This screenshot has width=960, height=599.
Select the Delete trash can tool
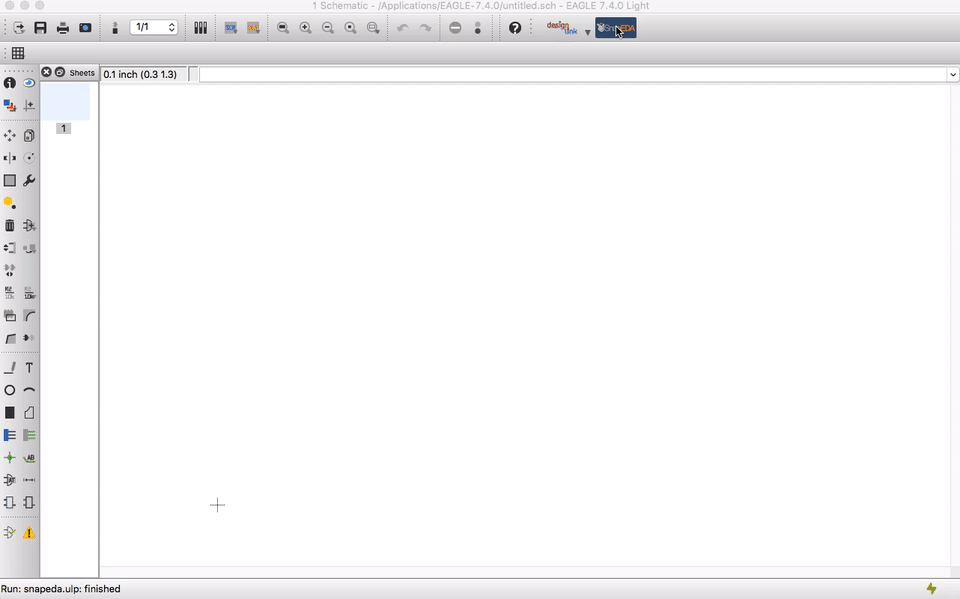(10, 225)
